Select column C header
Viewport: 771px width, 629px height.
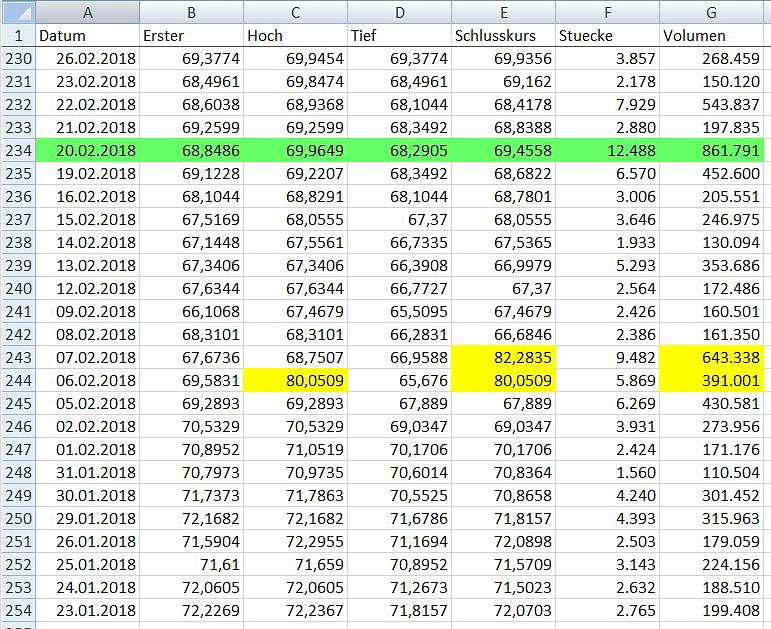[x=296, y=12]
